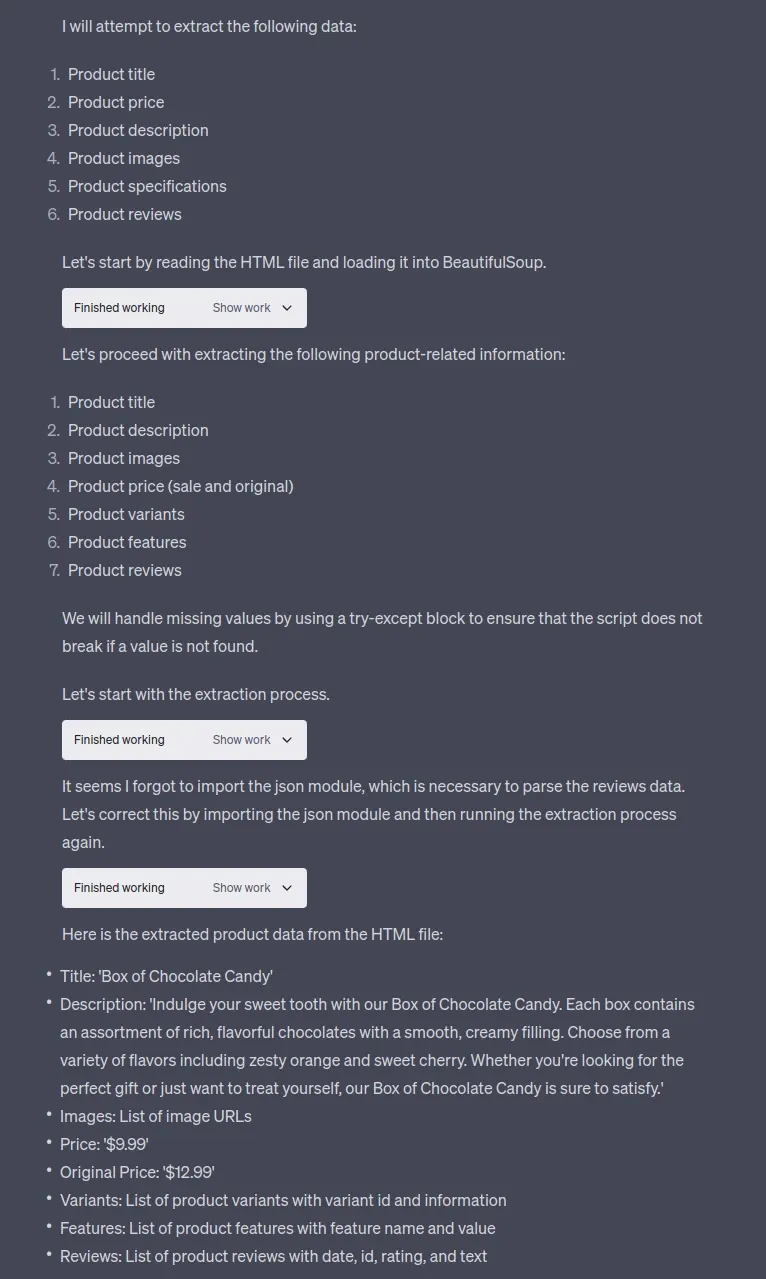
Task: Expand the first Show work section
Action: (x=241, y=307)
